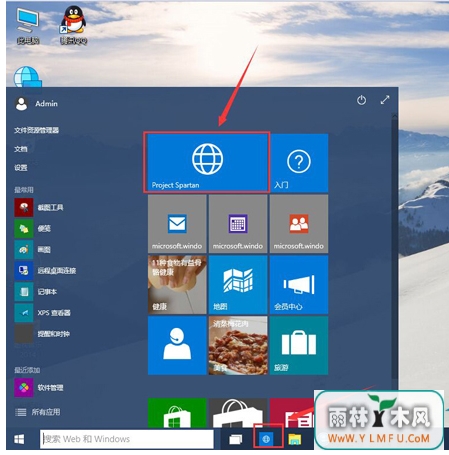
Task: Launch XPS 查看器 viewer
Action: click(43, 313)
